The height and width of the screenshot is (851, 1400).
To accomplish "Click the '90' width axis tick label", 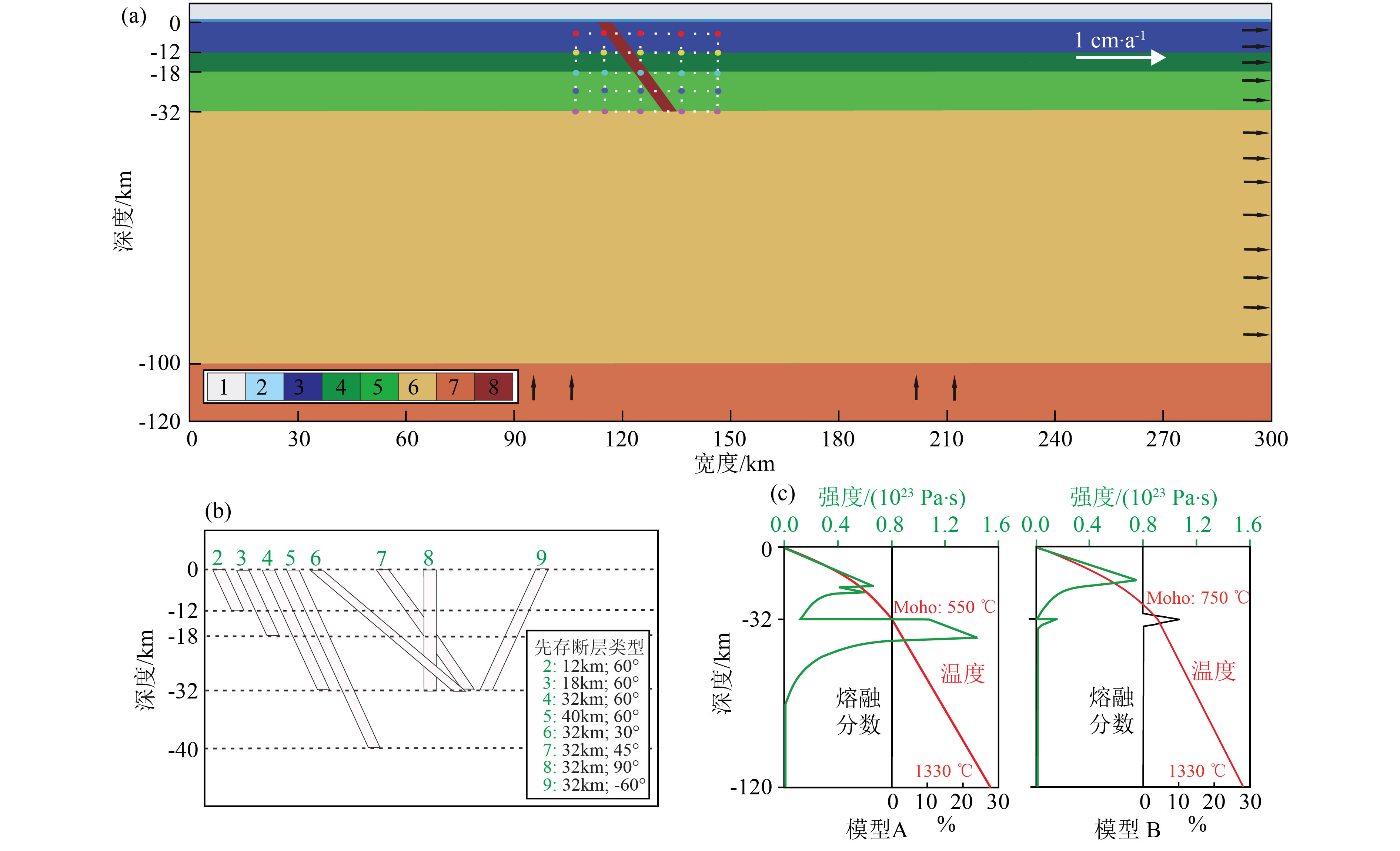I will tap(515, 439).
